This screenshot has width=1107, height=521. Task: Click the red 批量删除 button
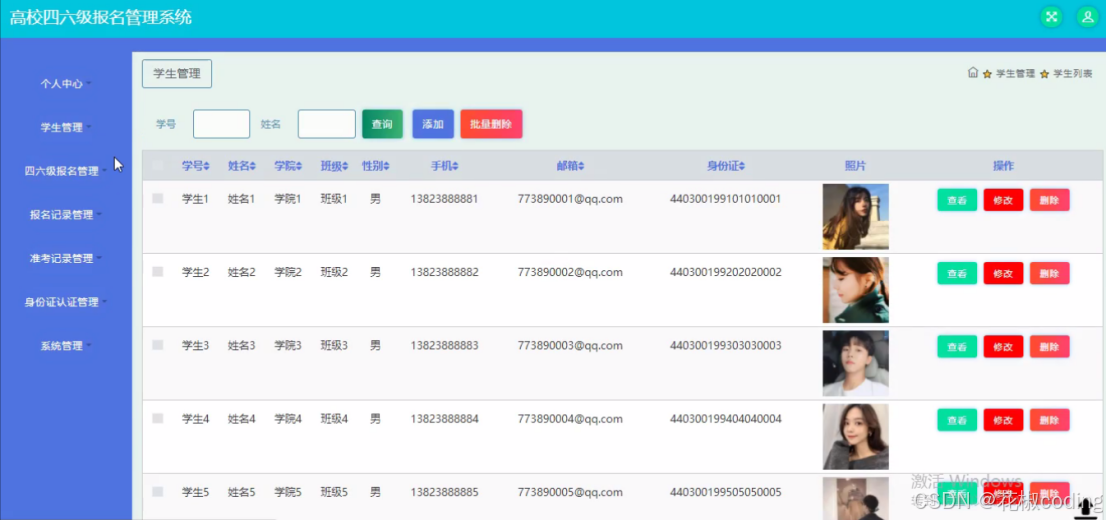(491, 124)
